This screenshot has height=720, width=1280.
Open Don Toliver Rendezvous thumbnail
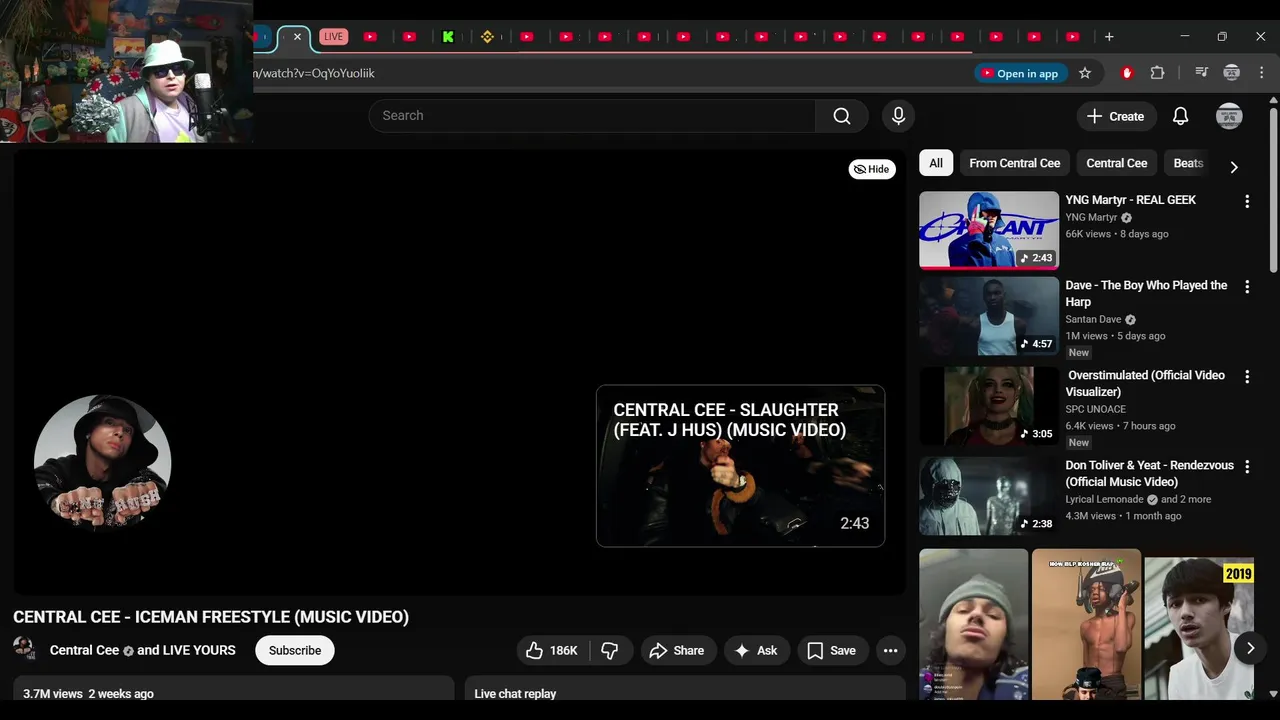[x=989, y=496]
